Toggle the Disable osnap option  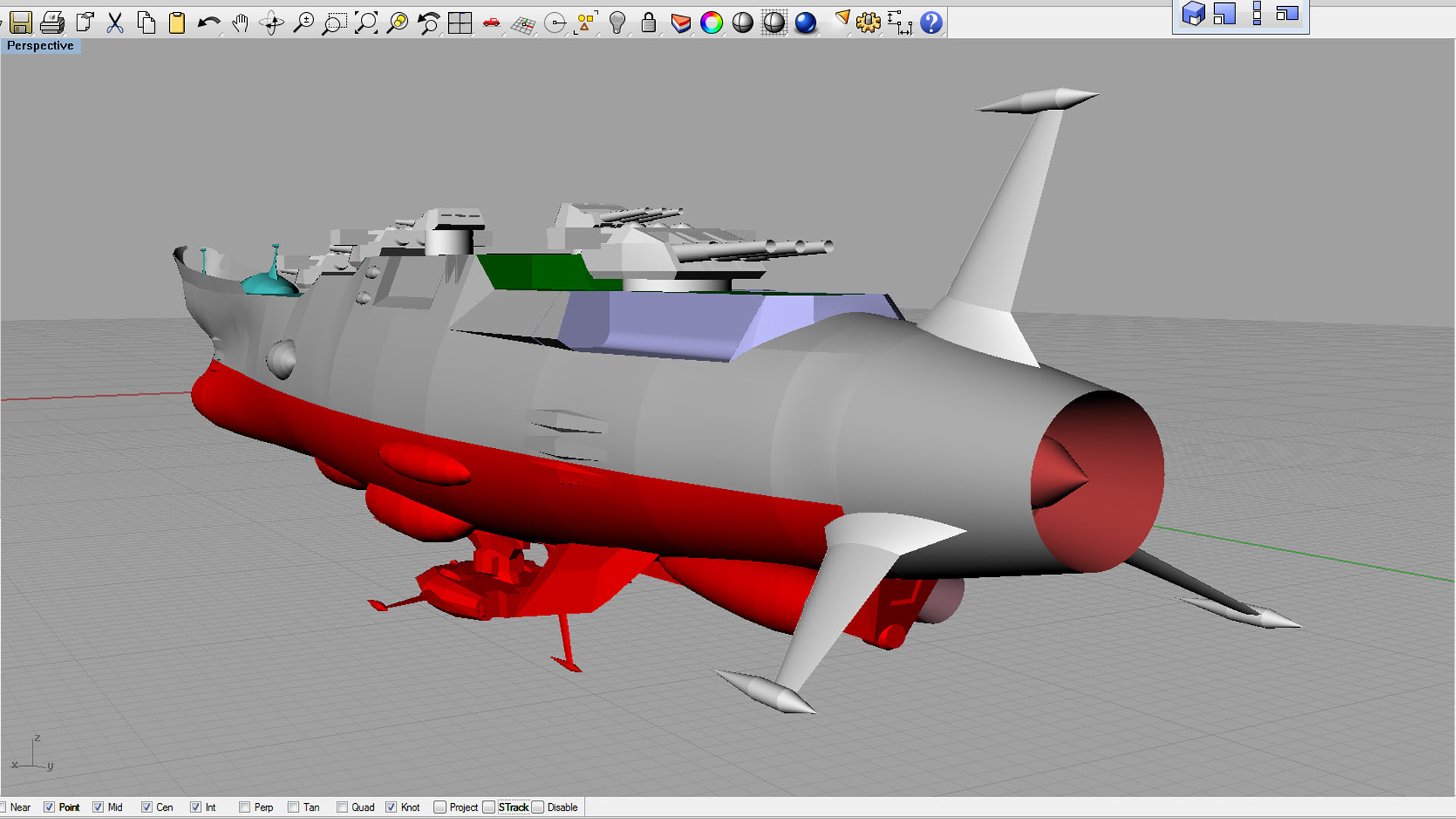click(538, 807)
